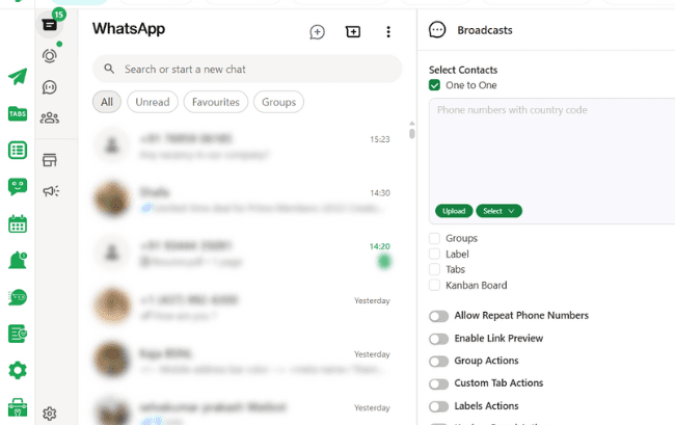Viewport: 675px width, 425px height.
Task: Open the chat received at 15:23
Action: [x=244, y=146]
